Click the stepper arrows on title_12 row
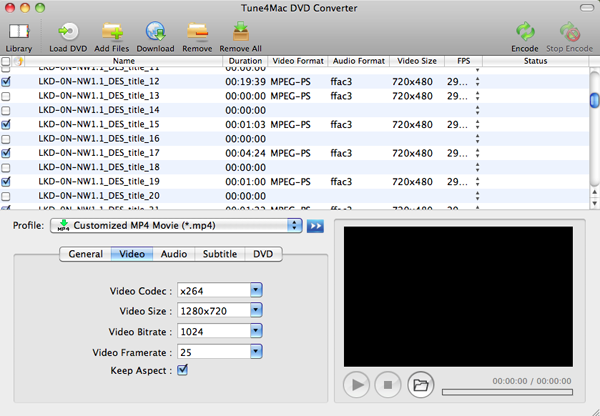The height and width of the screenshot is (416, 600). coord(477,82)
